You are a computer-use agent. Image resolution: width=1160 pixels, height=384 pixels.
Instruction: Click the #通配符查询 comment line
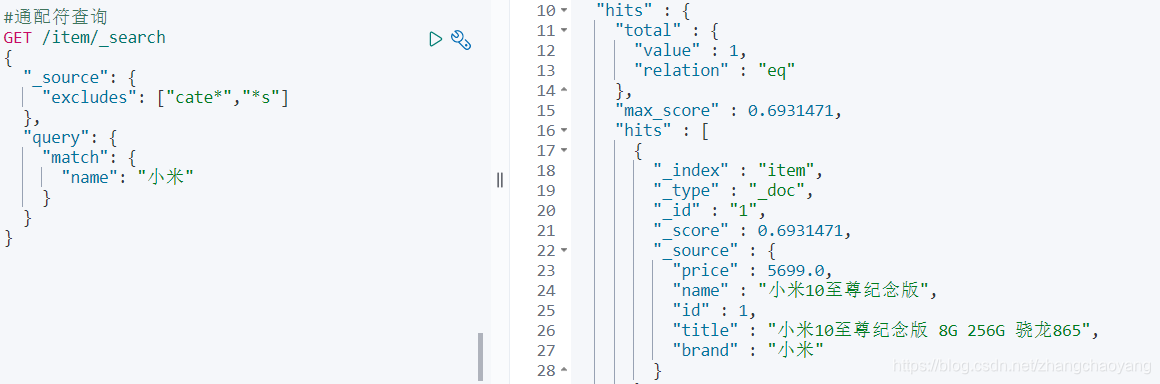[x=55, y=17]
